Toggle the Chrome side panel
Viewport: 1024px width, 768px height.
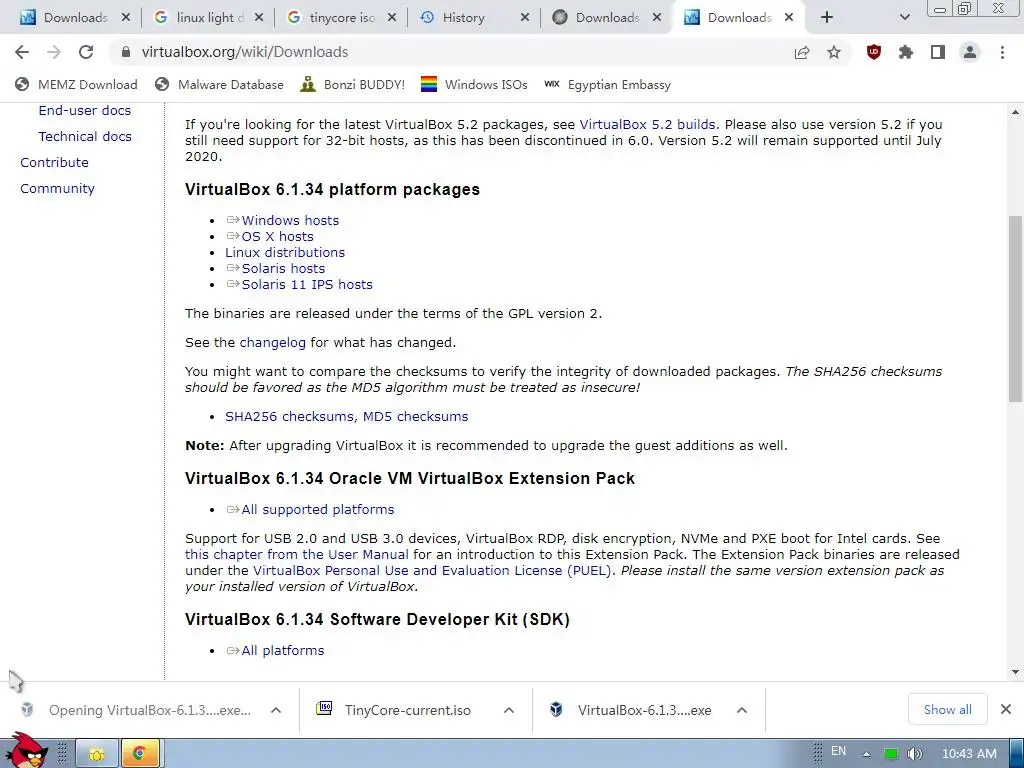click(x=938, y=52)
